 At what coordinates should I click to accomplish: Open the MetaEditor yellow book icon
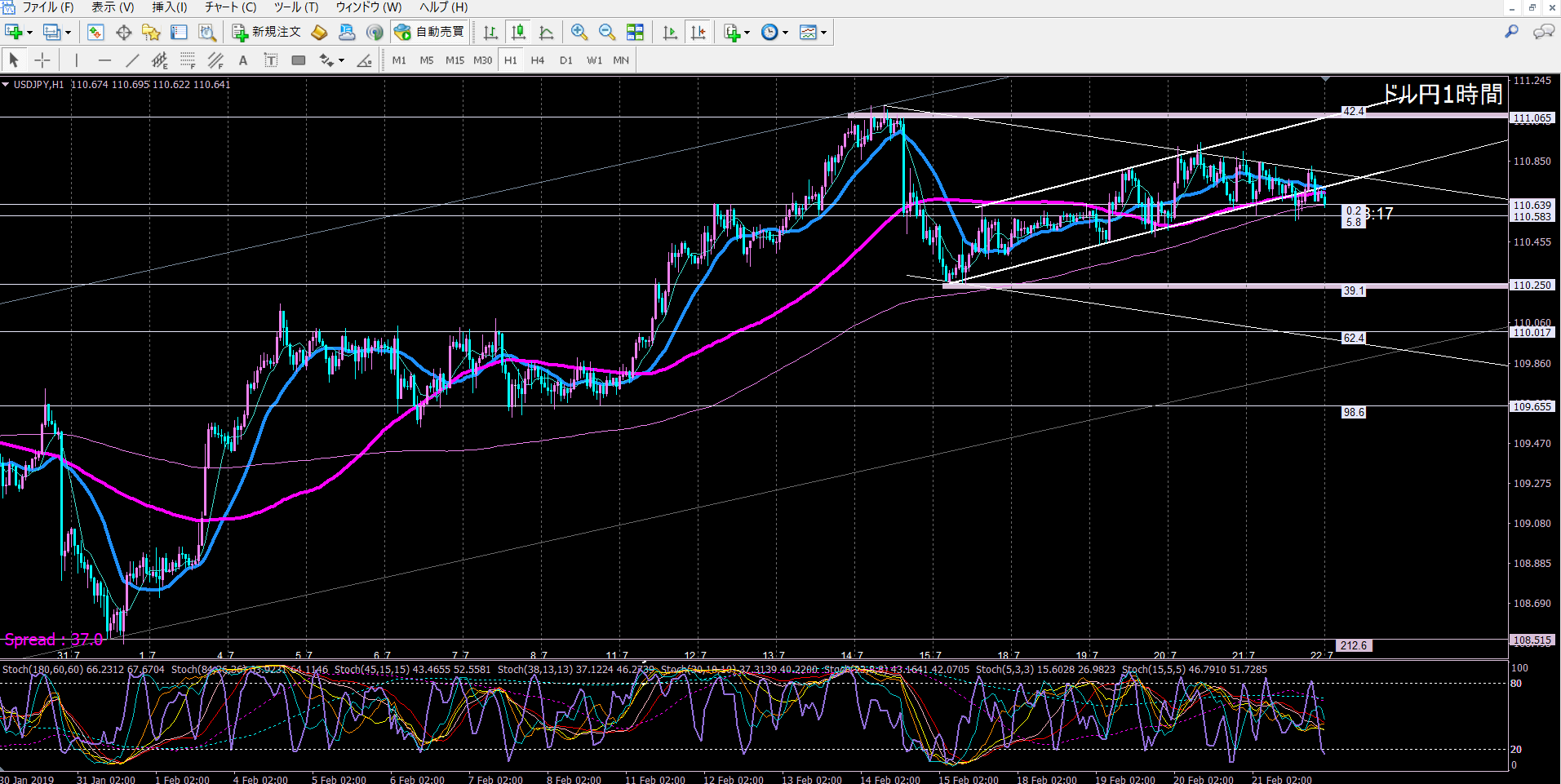319,32
